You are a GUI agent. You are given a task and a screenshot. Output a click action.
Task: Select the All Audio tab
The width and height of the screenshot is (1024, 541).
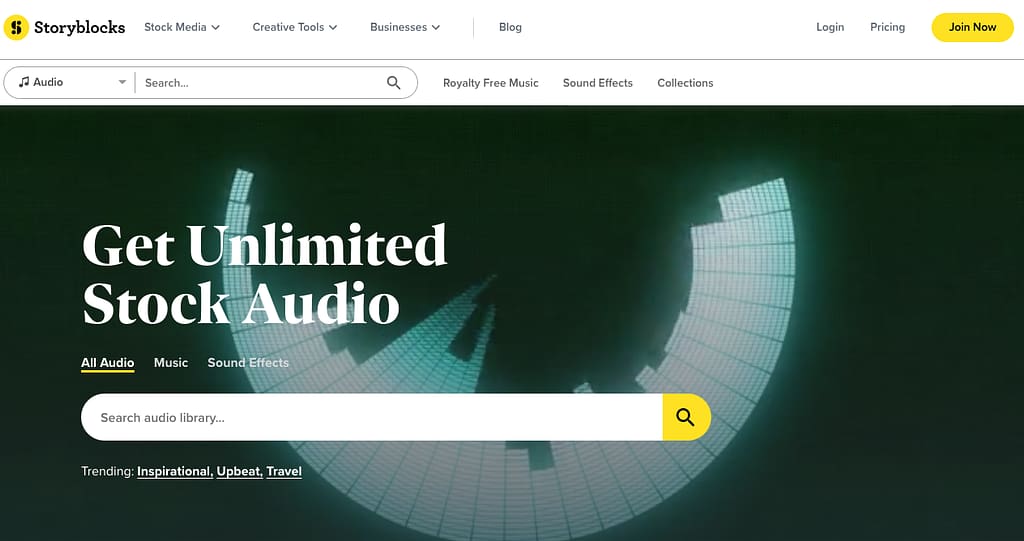pyautogui.click(x=108, y=363)
